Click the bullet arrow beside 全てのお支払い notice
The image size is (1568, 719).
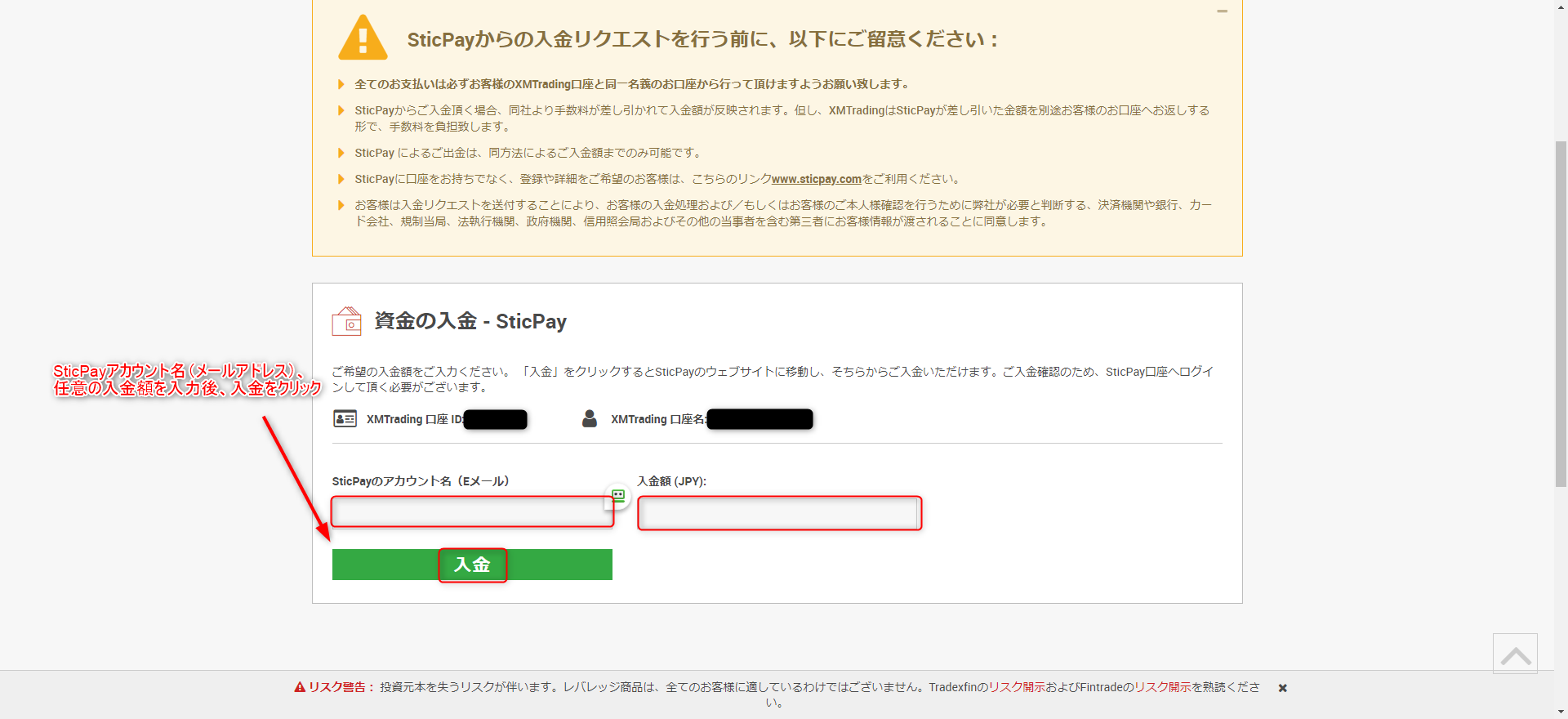(x=341, y=84)
